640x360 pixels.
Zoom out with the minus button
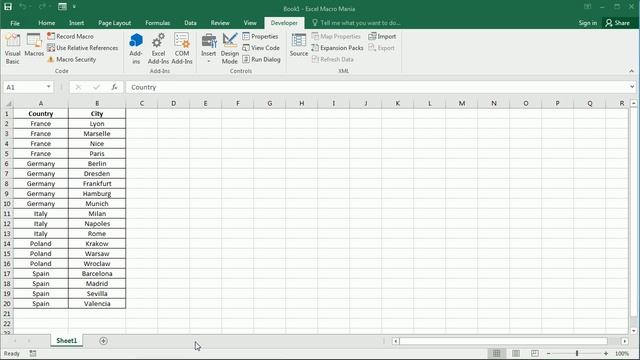548,353
